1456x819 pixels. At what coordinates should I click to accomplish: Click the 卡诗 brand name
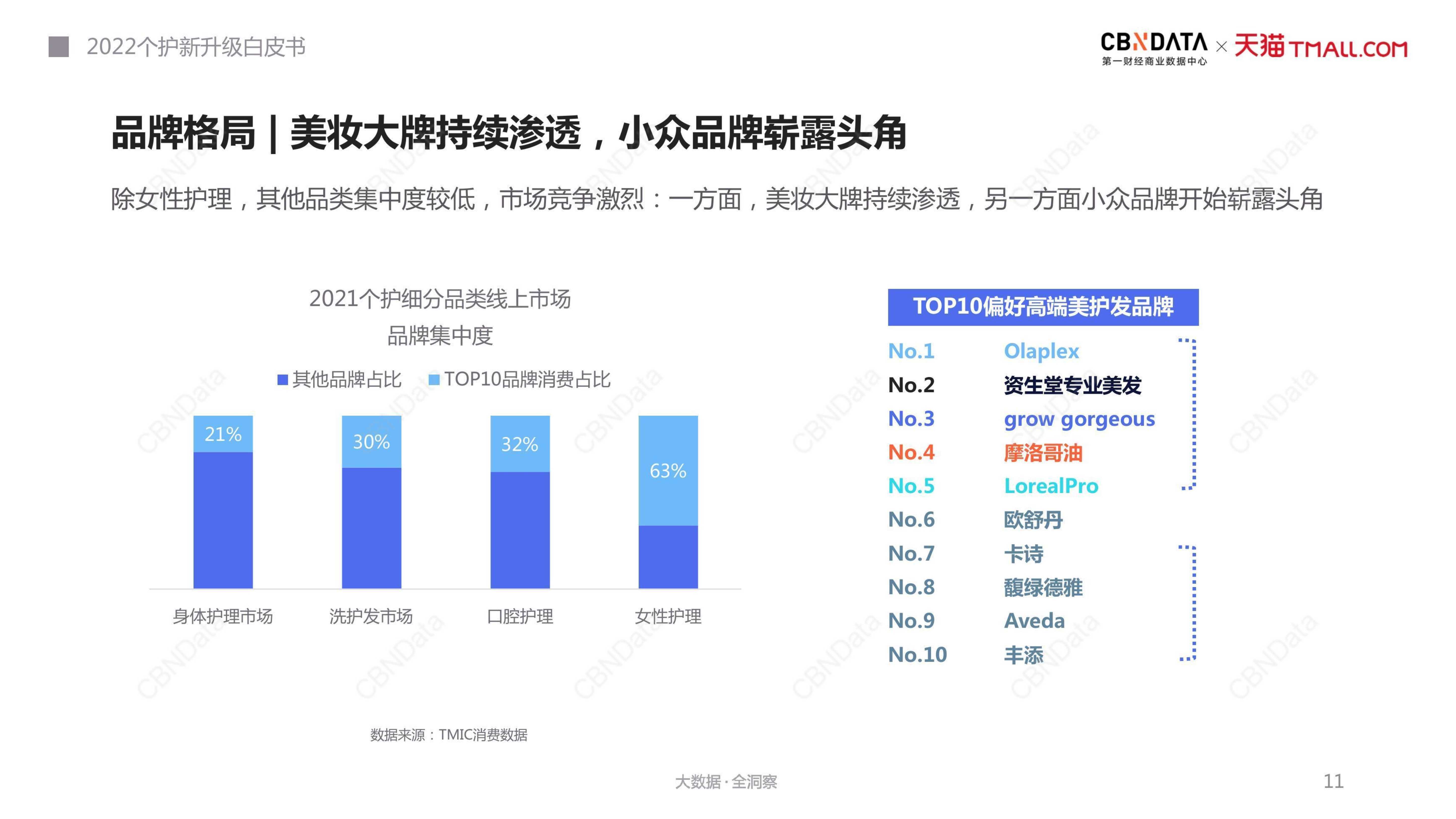1024,554
